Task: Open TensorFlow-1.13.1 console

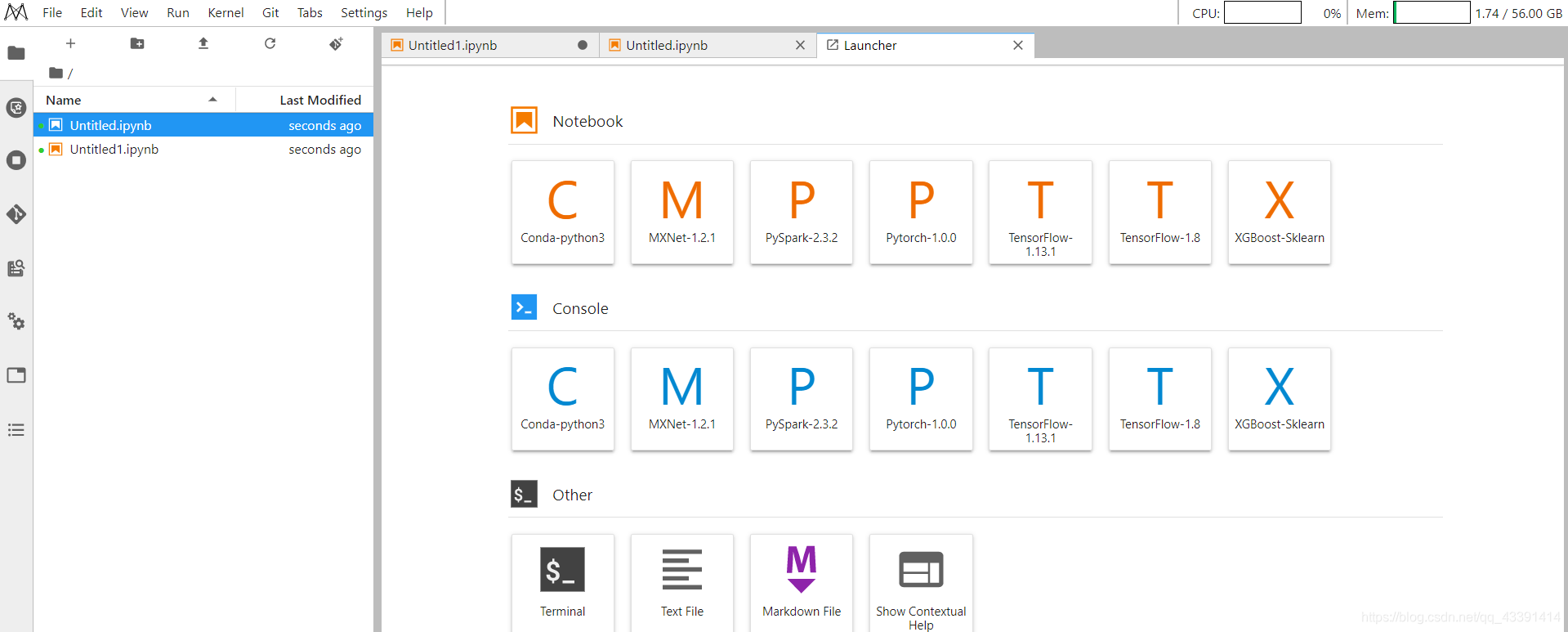Action: [1040, 399]
